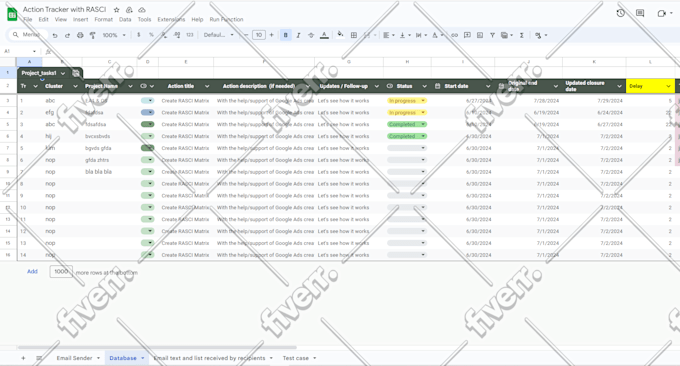Screen dimensions: 680x366
Task: Check the cloud save status icon
Action: point(142,10)
